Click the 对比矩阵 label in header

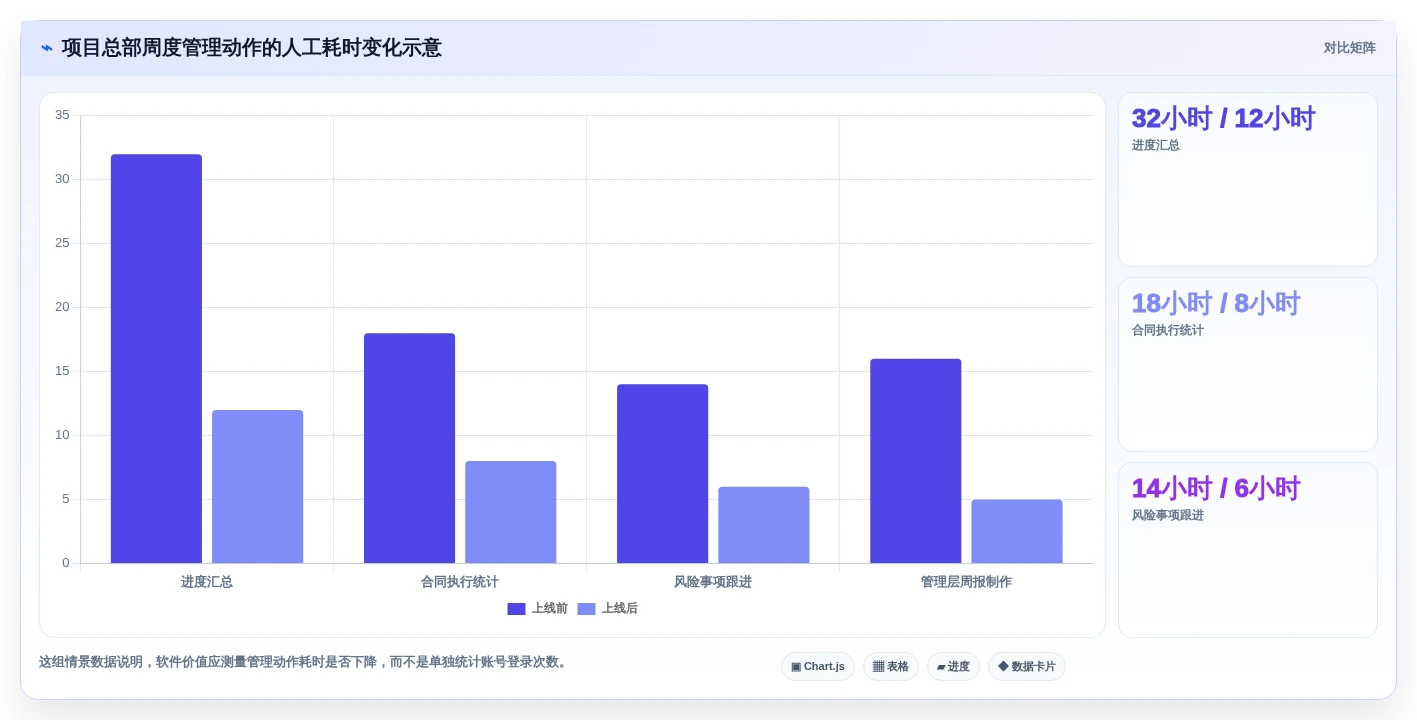point(1349,48)
